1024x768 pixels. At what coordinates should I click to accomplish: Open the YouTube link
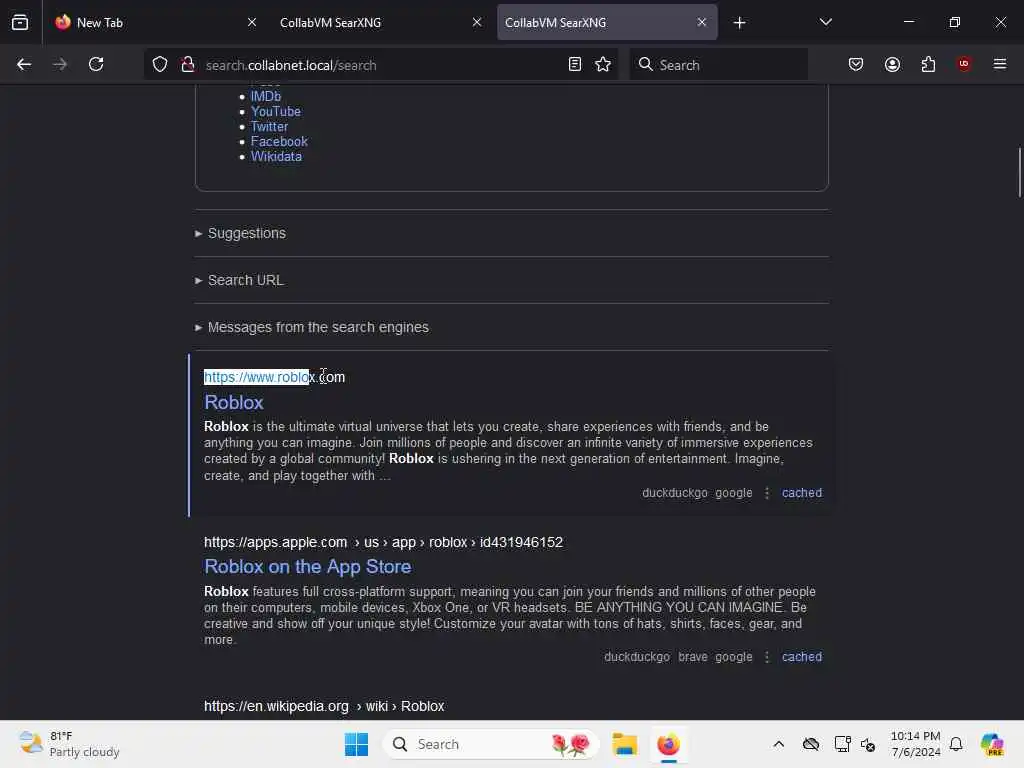coord(276,112)
